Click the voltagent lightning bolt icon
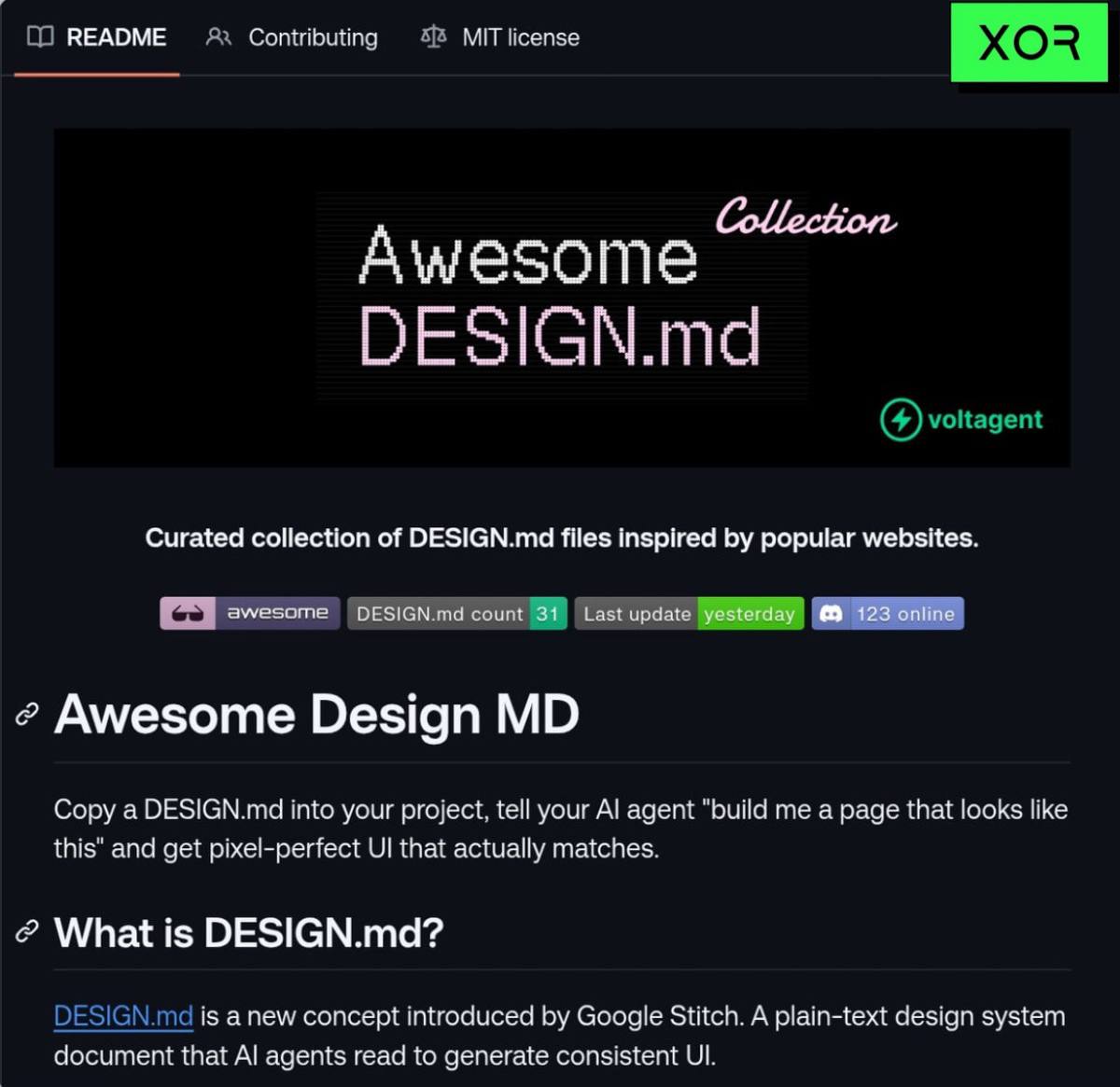Viewport: 1120px width, 1087px height. pyautogui.click(x=901, y=420)
